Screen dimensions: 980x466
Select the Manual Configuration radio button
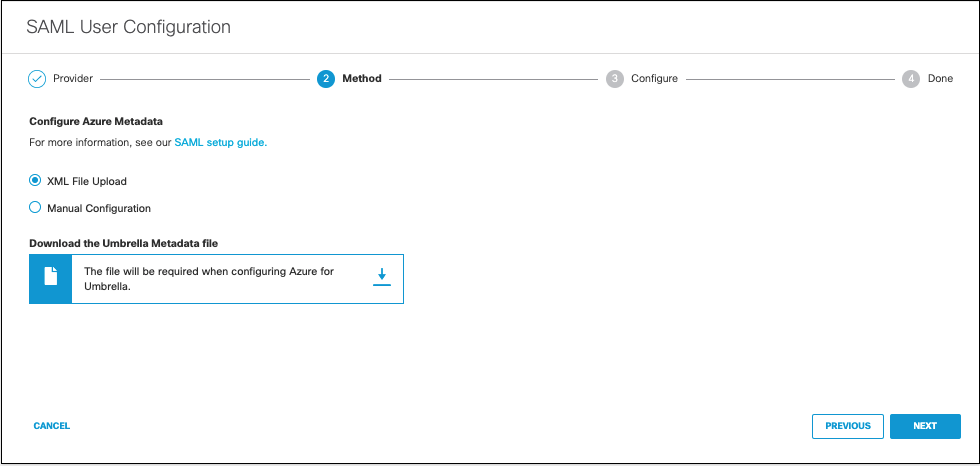click(35, 208)
